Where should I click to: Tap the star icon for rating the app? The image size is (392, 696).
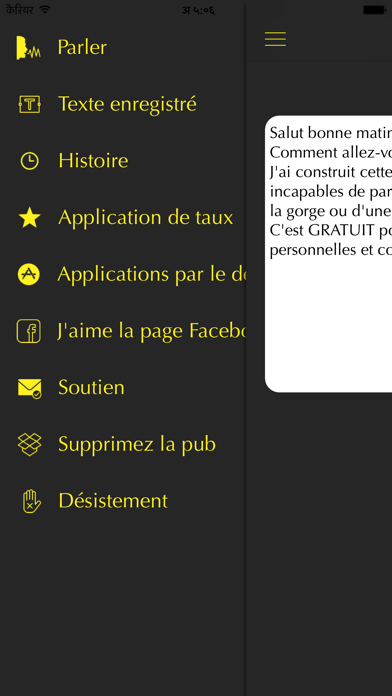click(30, 218)
